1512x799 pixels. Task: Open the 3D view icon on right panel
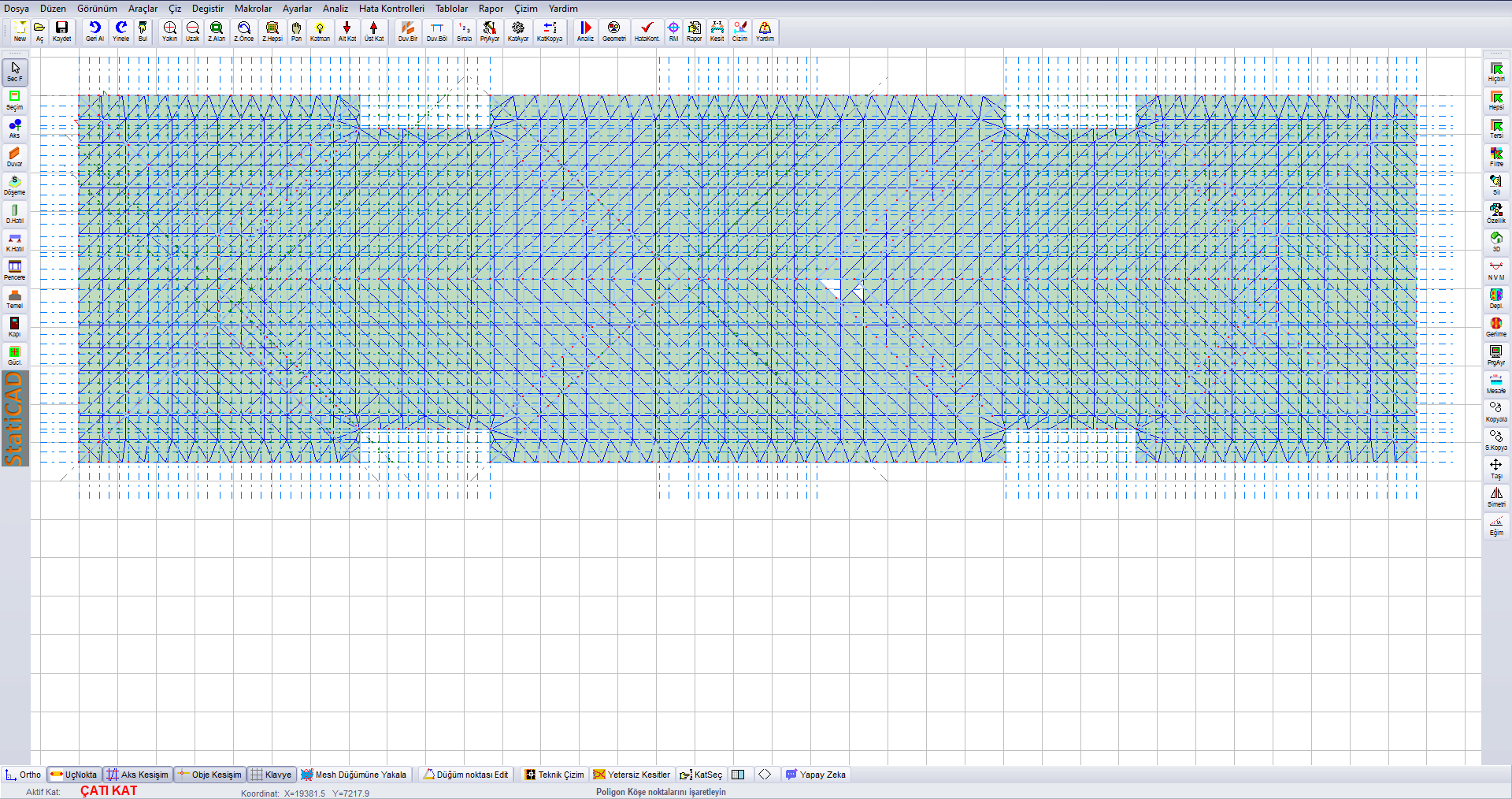click(1496, 242)
